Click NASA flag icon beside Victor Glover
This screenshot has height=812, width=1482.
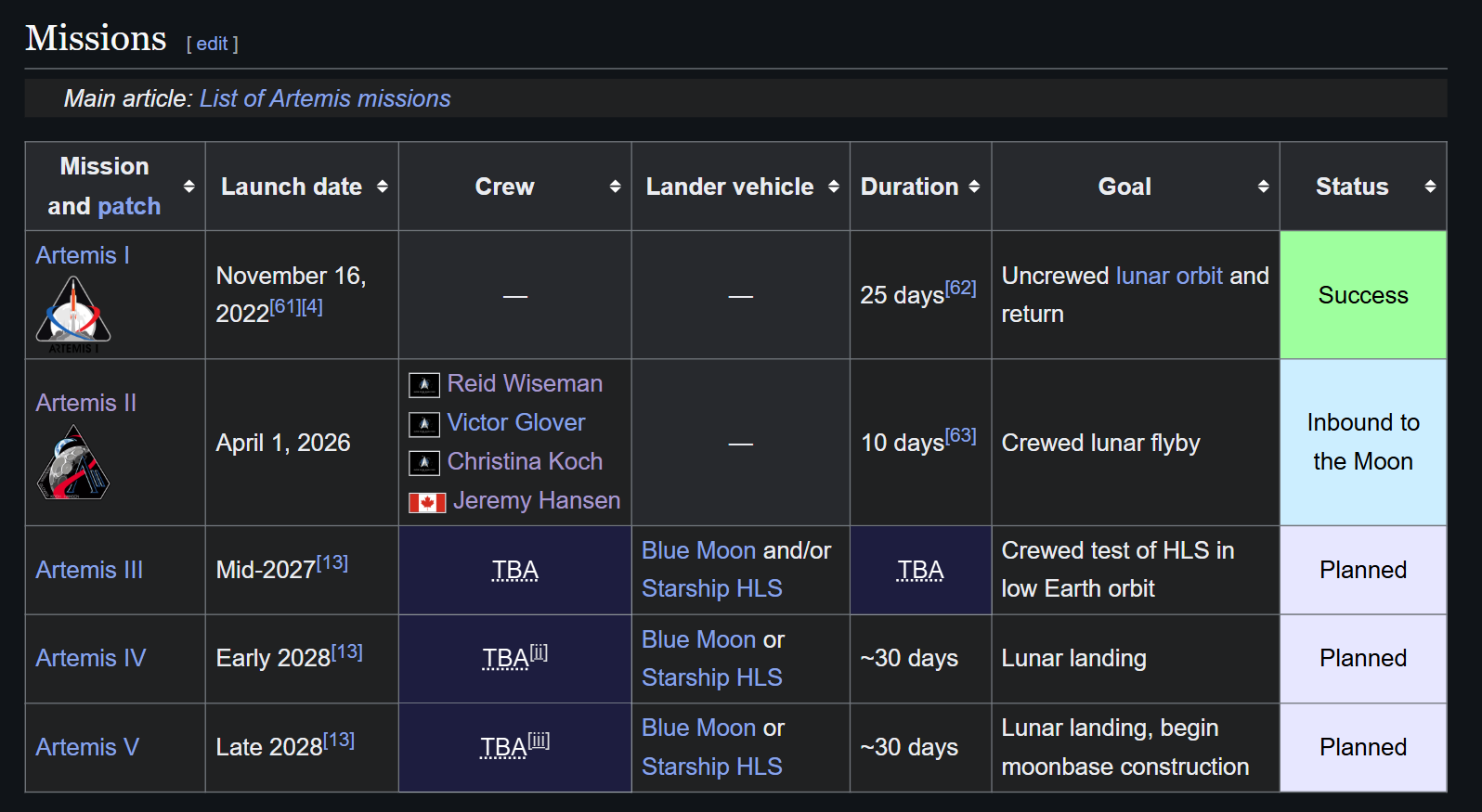click(x=424, y=424)
